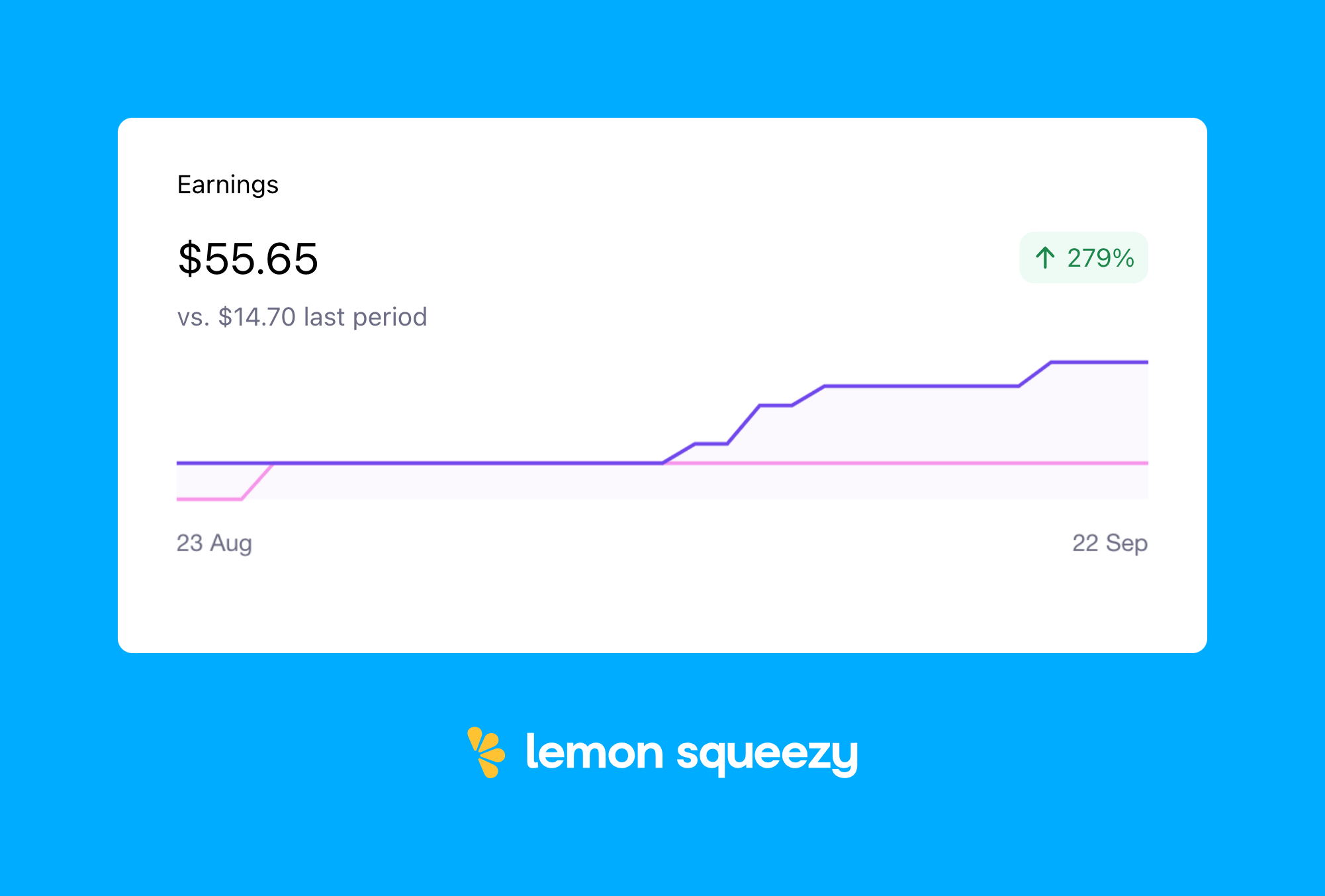This screenshot has height=896, width=1325.
Task: Click the pink line's lowest segment at chart start
Action: pyautogui.click(x=208, y=499)
